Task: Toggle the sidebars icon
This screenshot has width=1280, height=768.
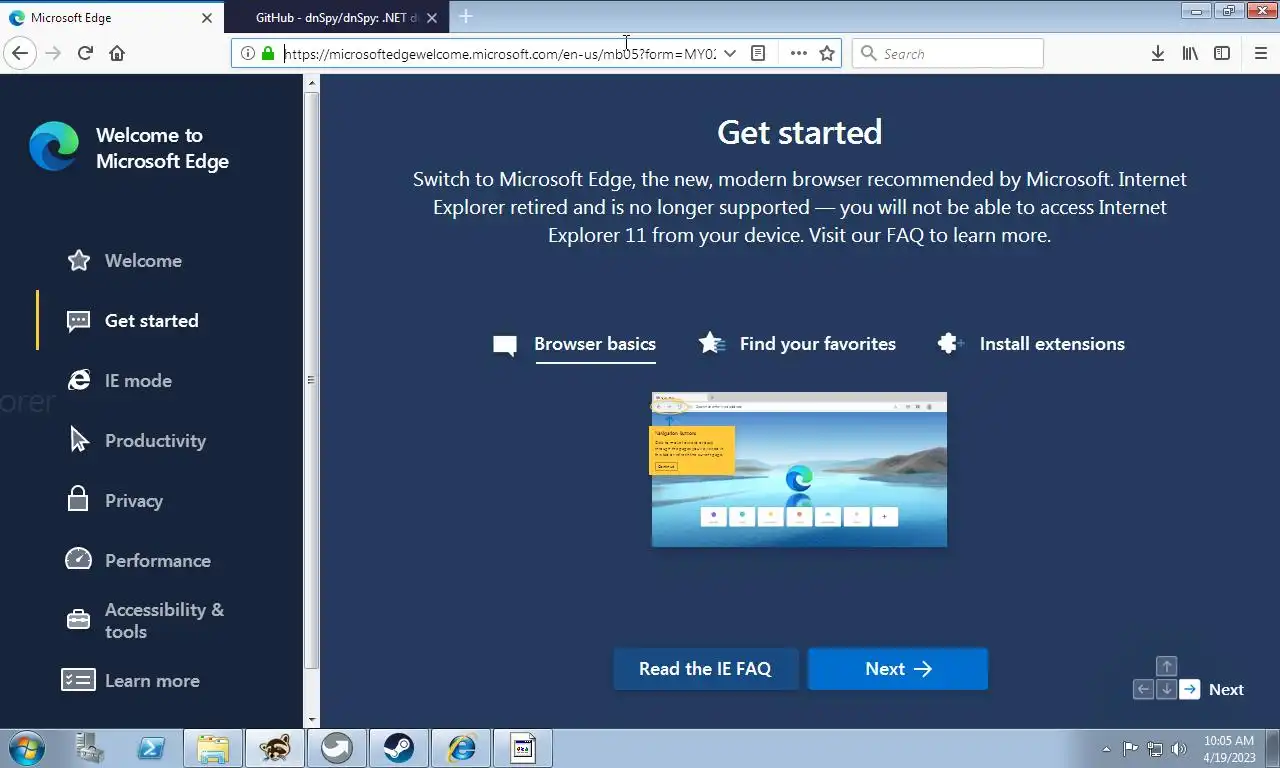Action: click(x=1222, y=54)
